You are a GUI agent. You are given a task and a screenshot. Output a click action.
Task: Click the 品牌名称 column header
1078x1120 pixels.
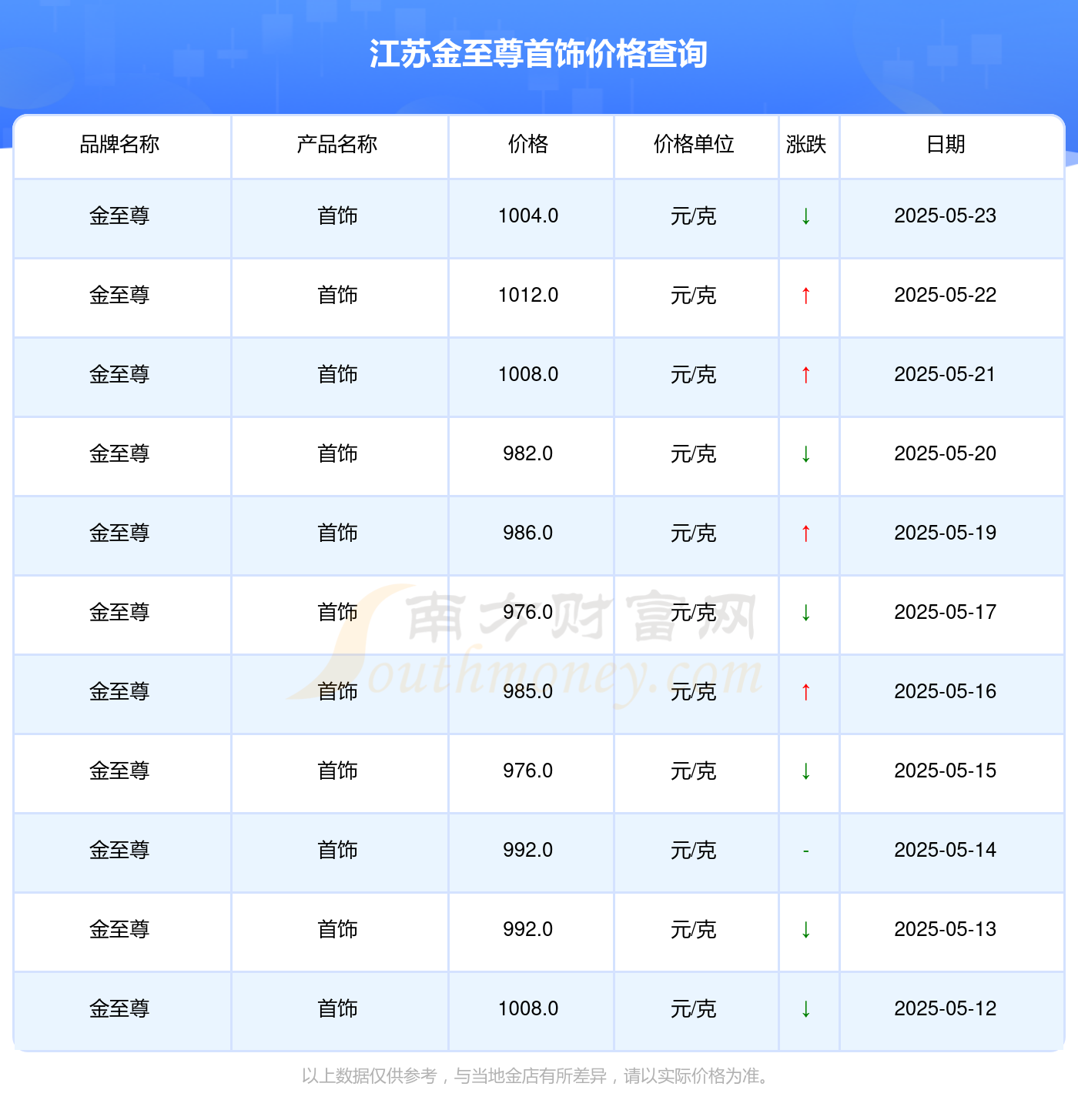(119, 144)
